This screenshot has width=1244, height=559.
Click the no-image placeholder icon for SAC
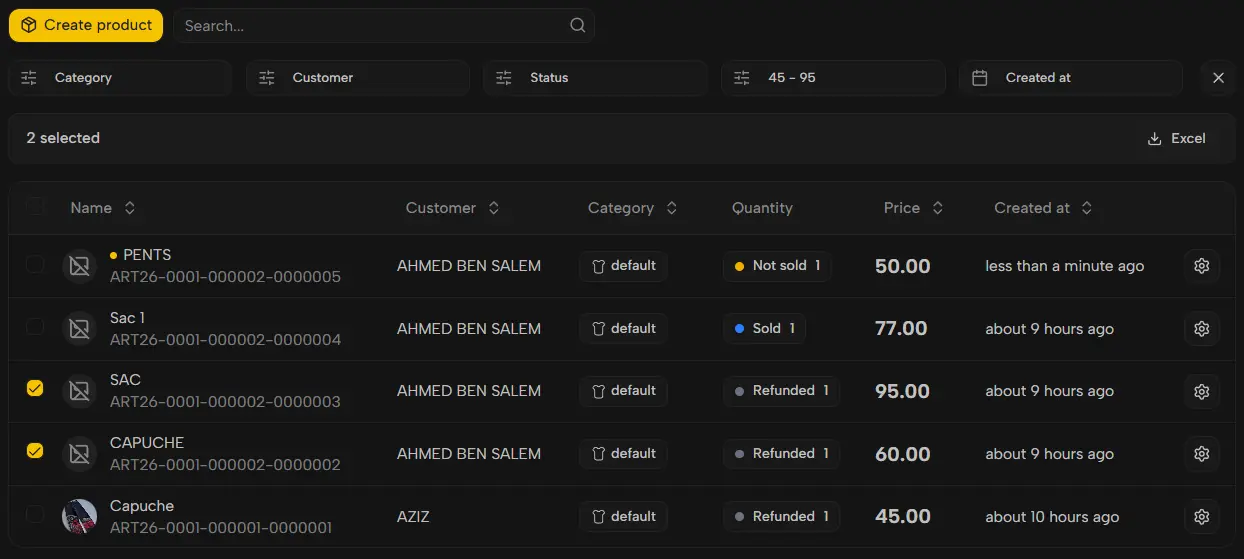[x=79, y=391]
